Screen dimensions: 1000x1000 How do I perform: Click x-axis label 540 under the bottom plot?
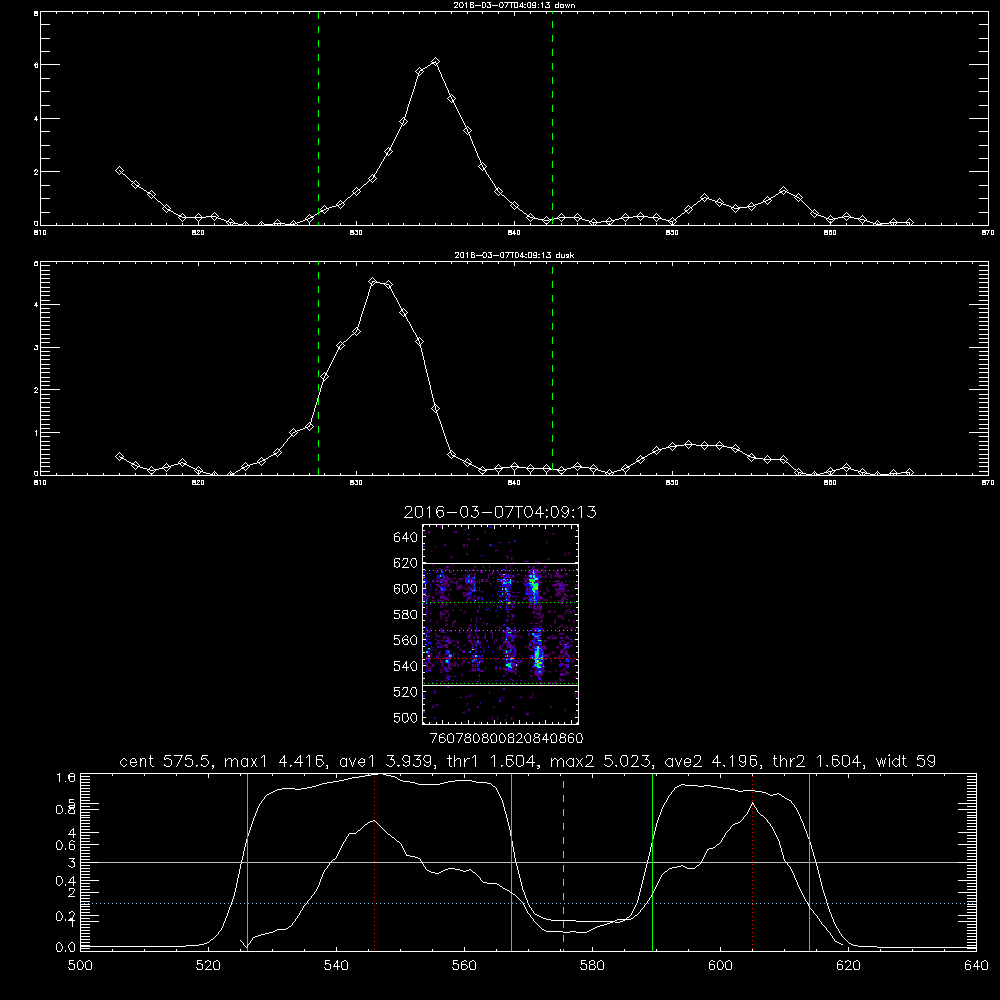pos(336,966)
